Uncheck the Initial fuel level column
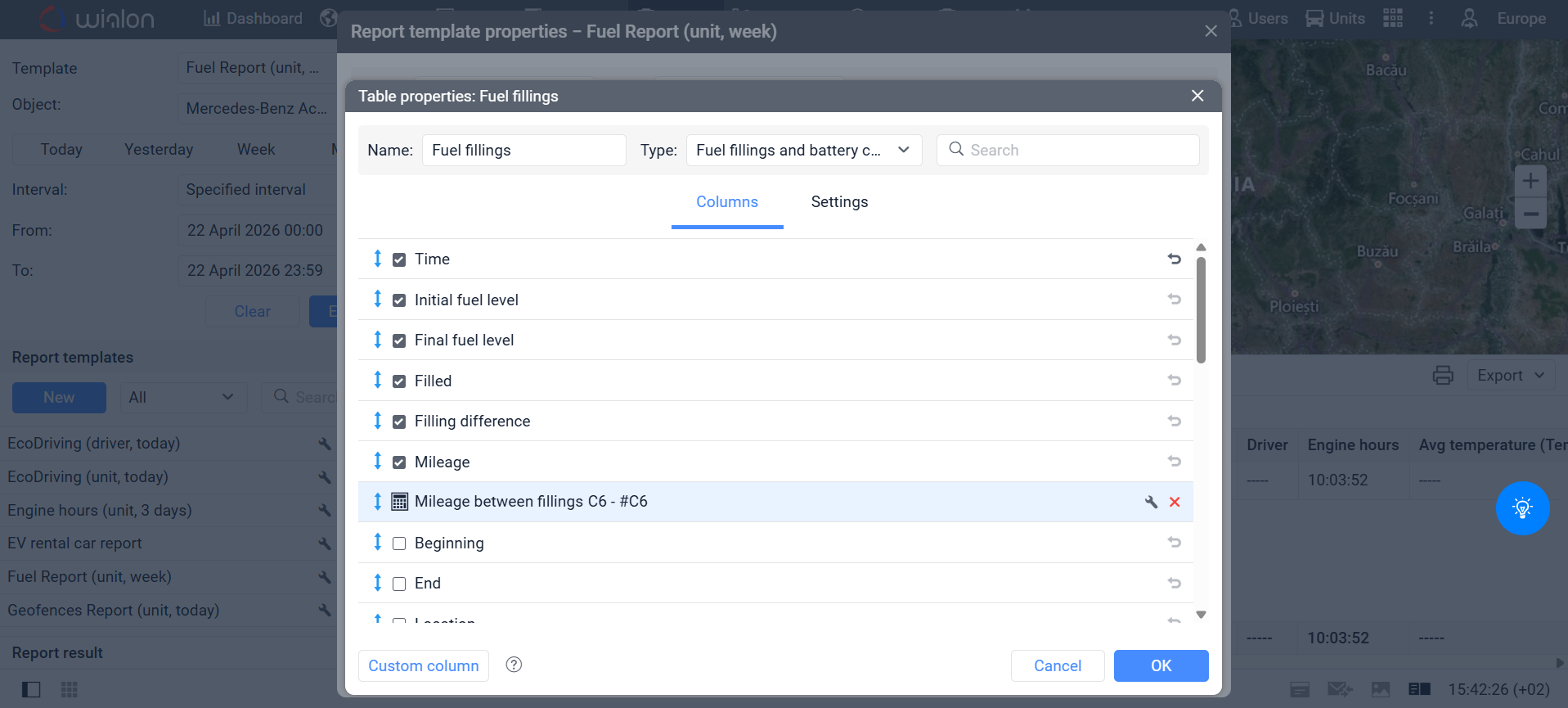 point(399,300)
